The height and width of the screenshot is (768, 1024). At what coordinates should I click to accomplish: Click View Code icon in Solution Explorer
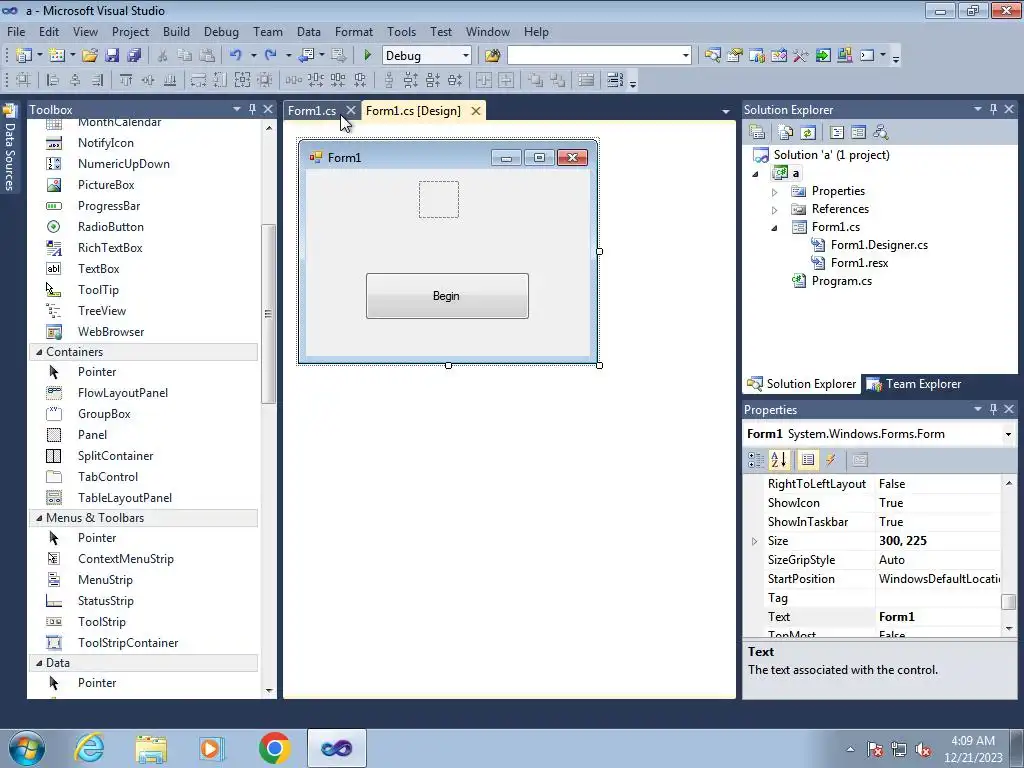[837, 133]
